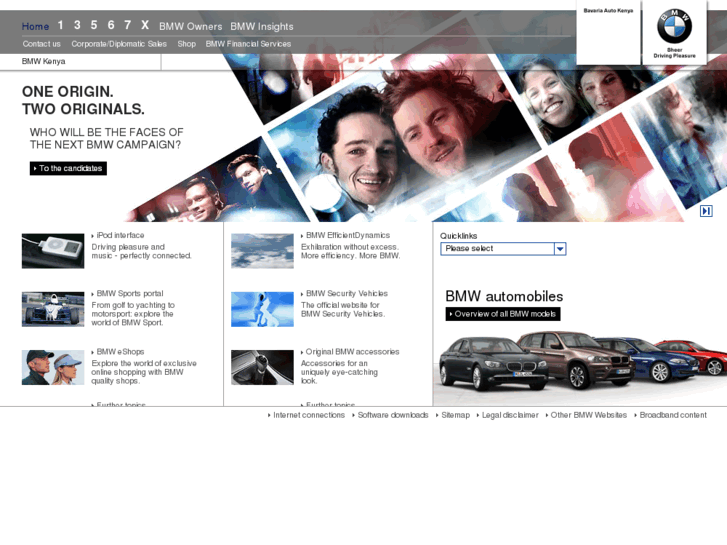
Task: Click the blue Security Vehicles thumbnail
Action: coord(262,309)
